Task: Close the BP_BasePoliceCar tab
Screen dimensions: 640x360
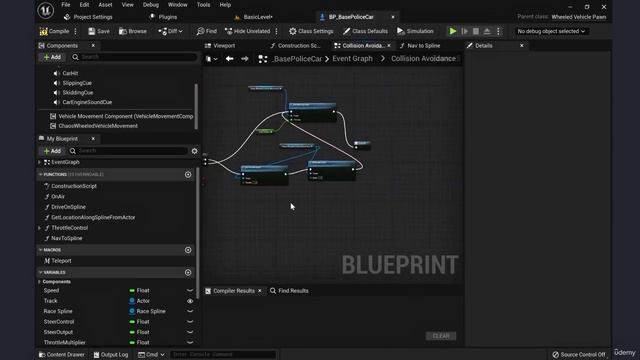Action: click(x=393, y=17)
